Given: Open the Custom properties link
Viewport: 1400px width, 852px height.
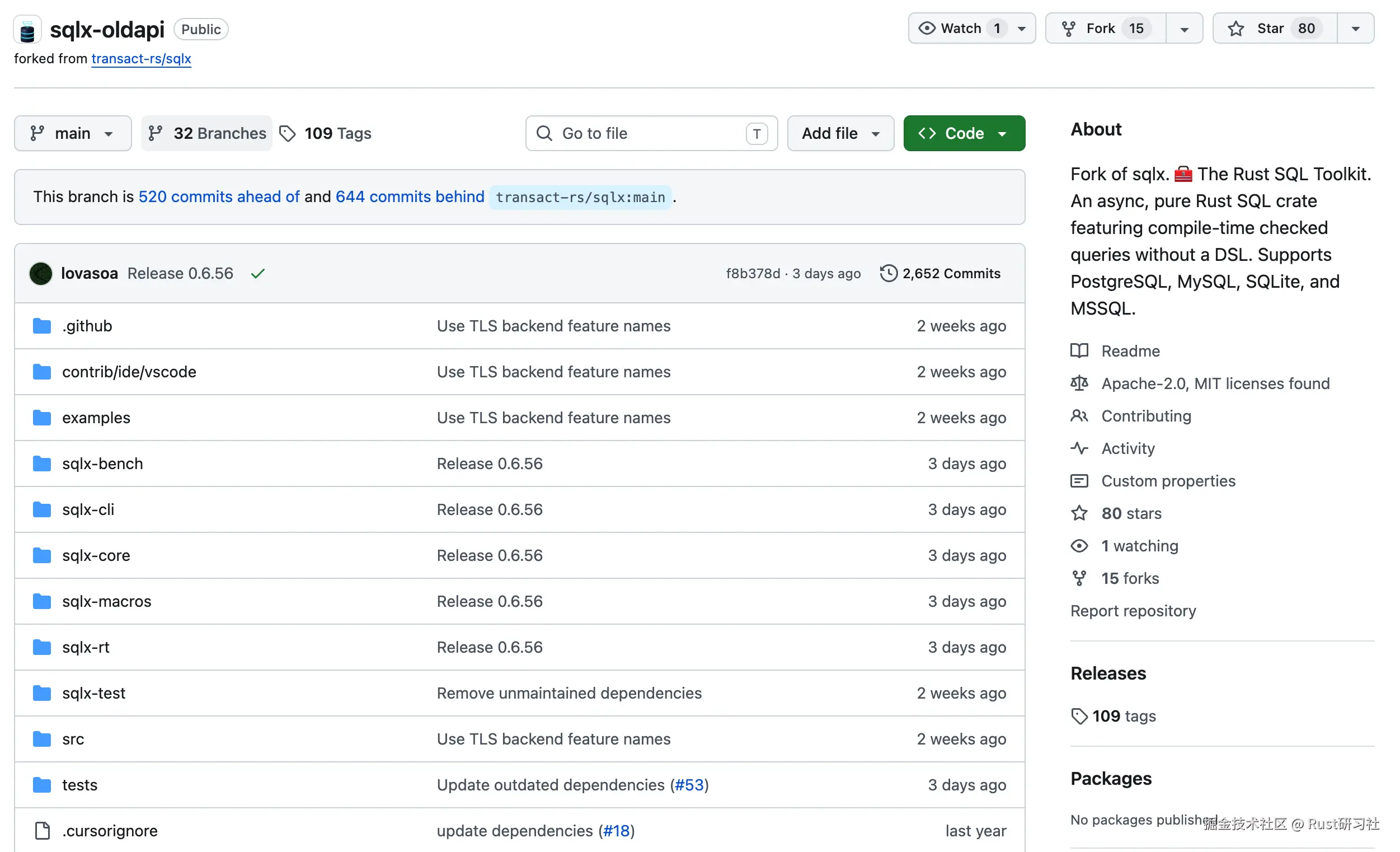Looking at the screenshot, I should (x=1169, y=481).
